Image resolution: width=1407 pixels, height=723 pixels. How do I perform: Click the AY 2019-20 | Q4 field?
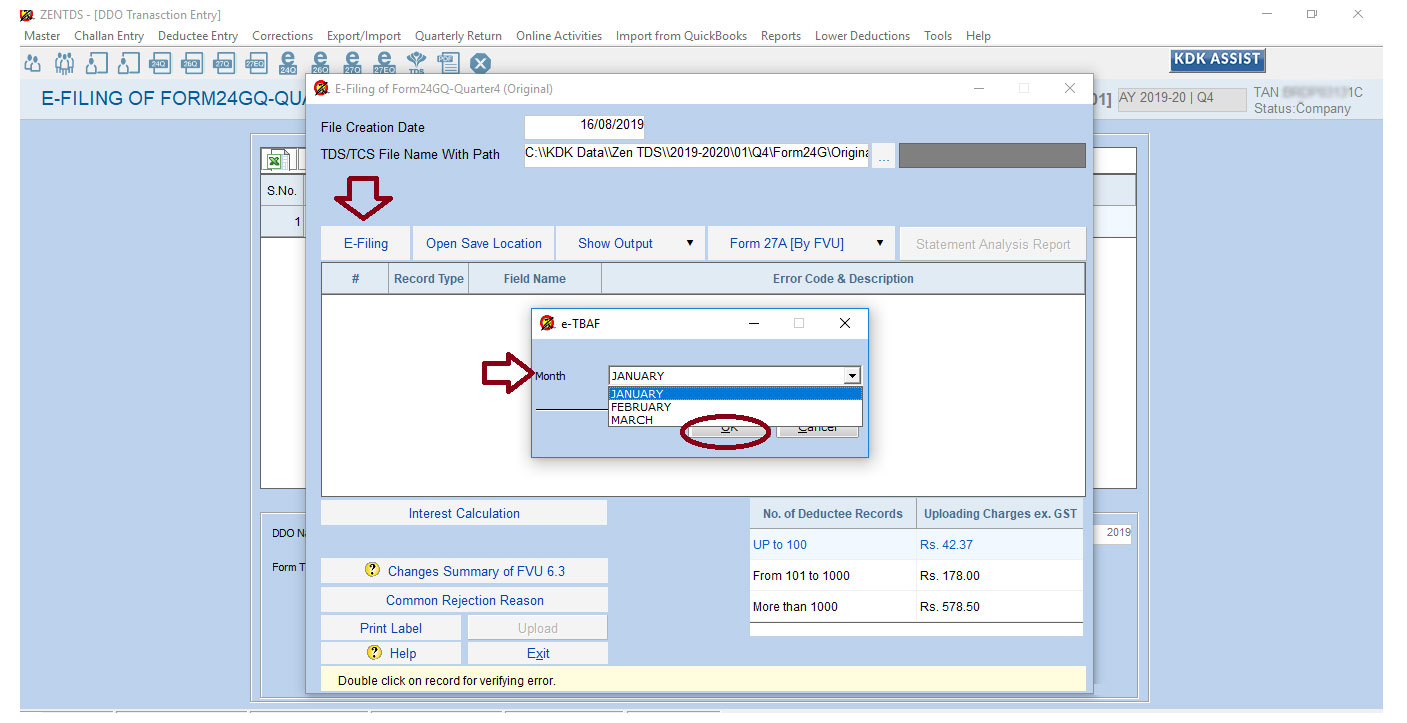(x=1182, y=99)
